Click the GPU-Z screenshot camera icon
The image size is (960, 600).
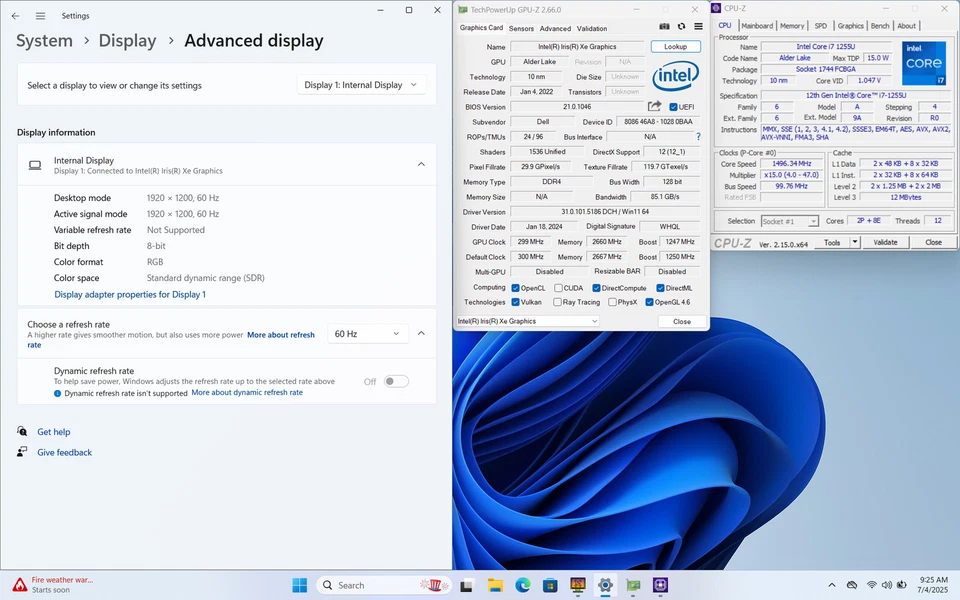click(x=665, y=27)
